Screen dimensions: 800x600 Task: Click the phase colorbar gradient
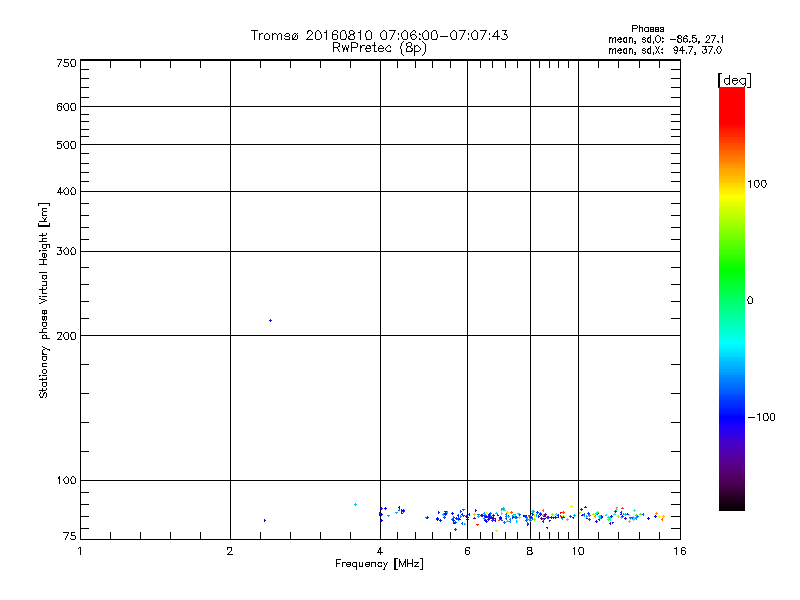(x=732, y=298)
